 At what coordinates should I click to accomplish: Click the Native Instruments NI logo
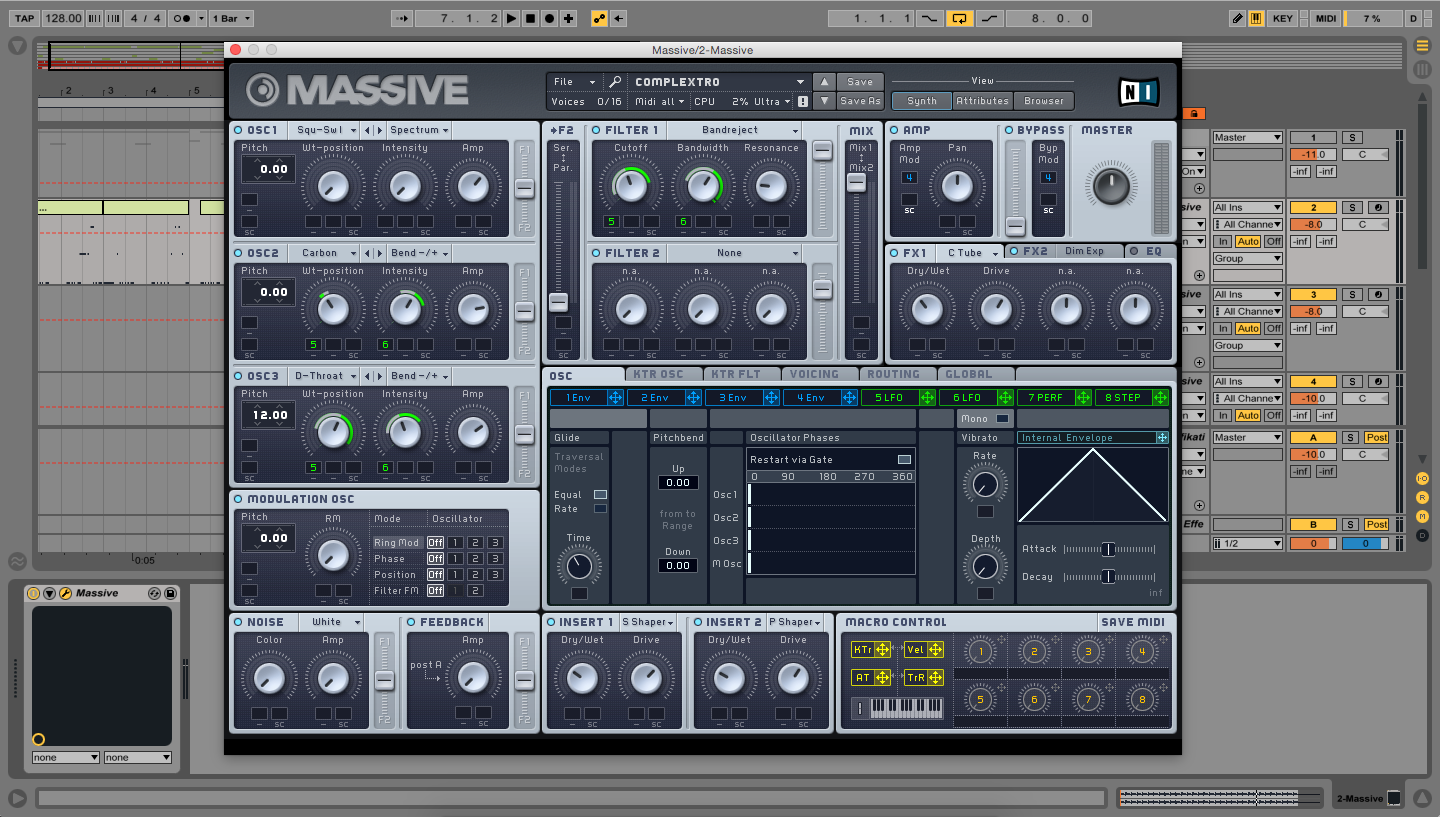[1139, 92]
